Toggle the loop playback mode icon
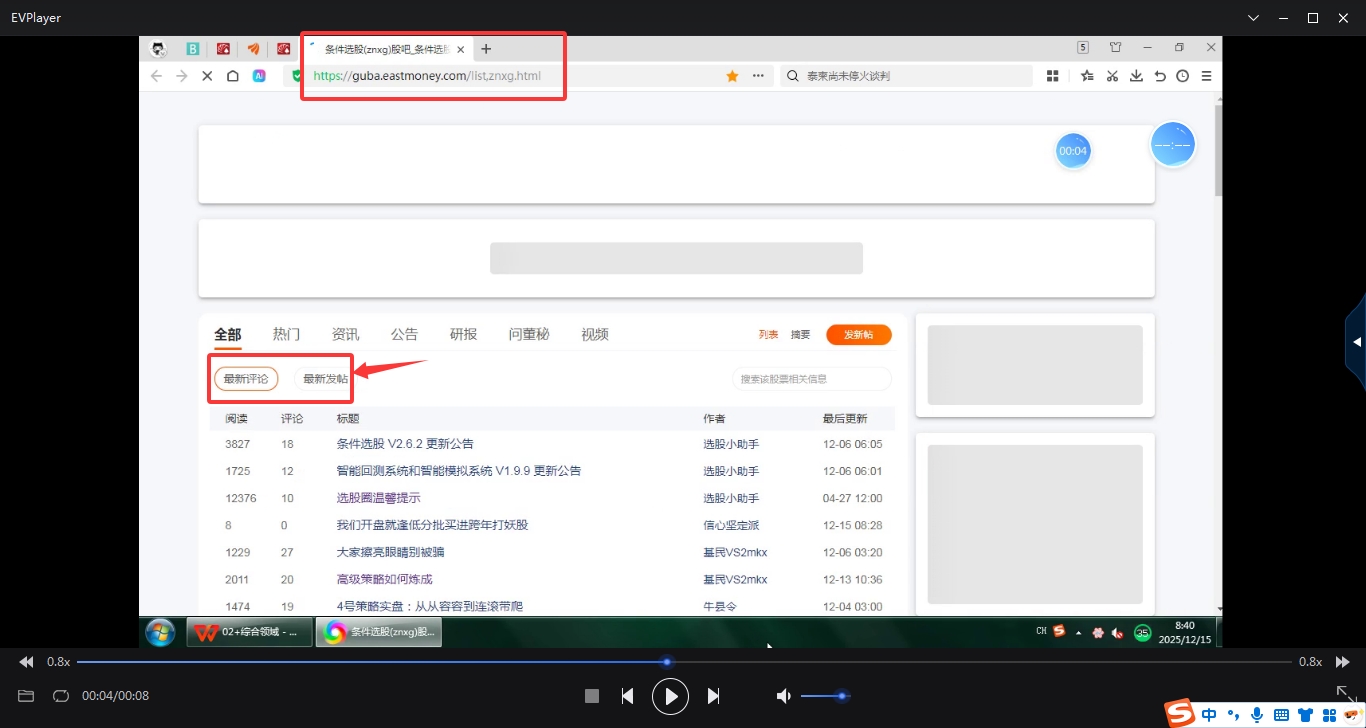 point(61,696)
